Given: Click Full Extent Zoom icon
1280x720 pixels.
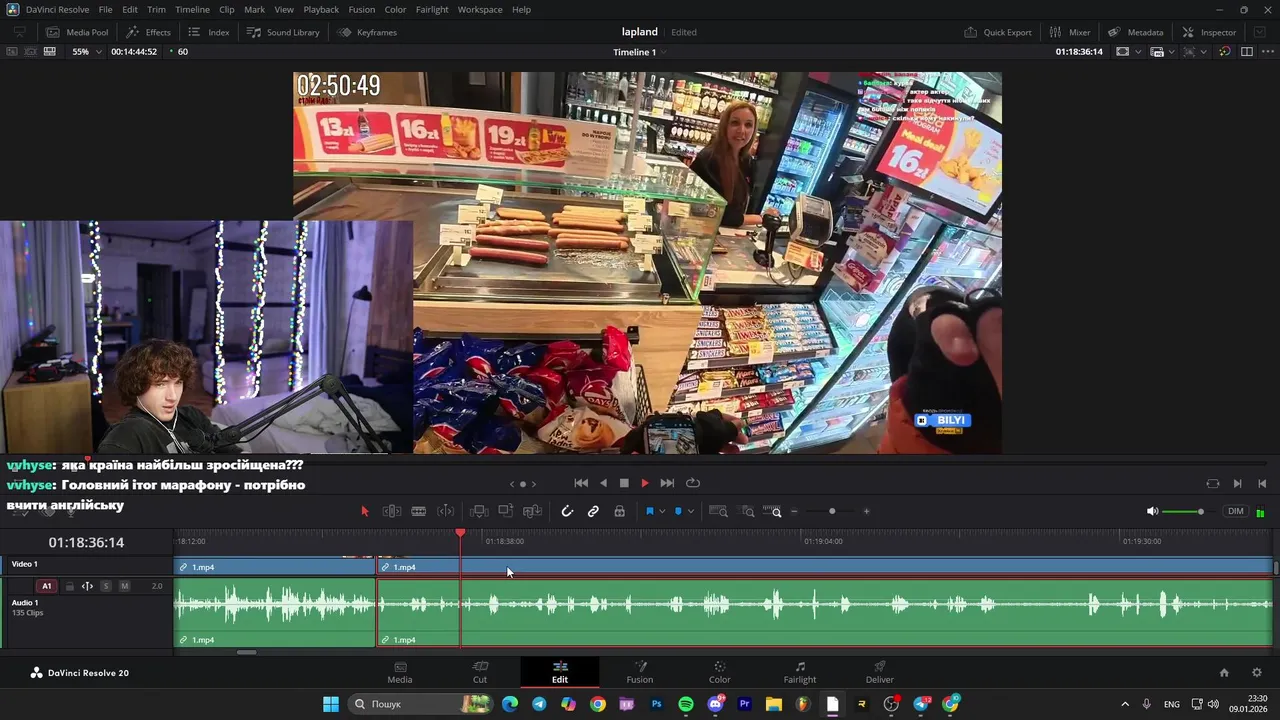Looking at the screenshot, I should click(x=718, y=511).
